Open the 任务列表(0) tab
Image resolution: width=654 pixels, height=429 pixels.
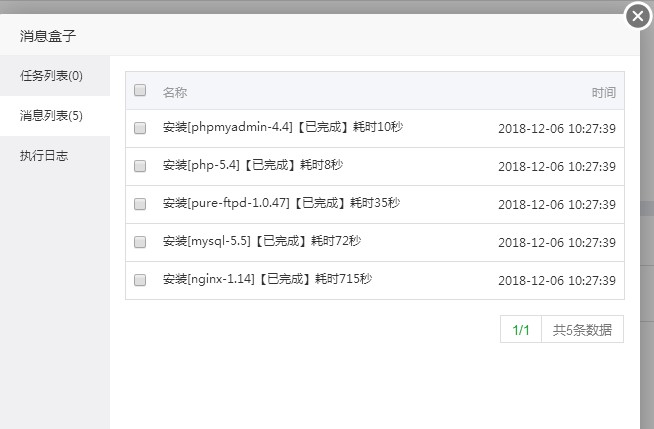[x=52, y=76]
